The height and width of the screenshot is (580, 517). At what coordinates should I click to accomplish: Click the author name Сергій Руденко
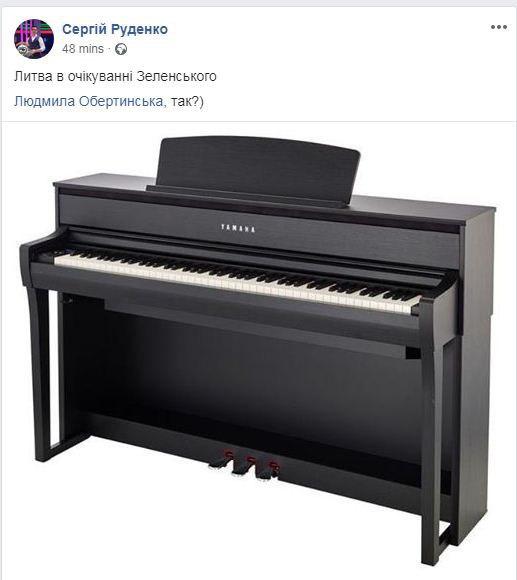pyautogui.click(x=115, y=29)
